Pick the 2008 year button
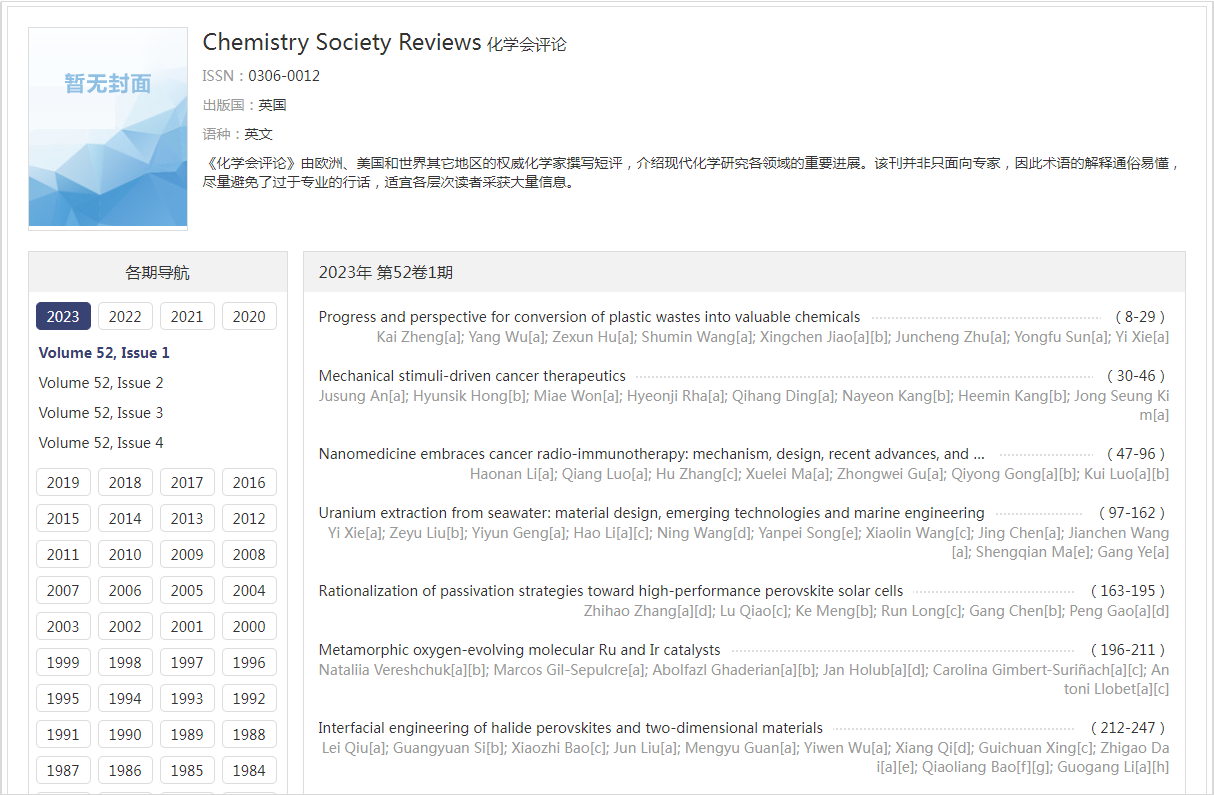The image size is (1214, 795). [249, 554]
